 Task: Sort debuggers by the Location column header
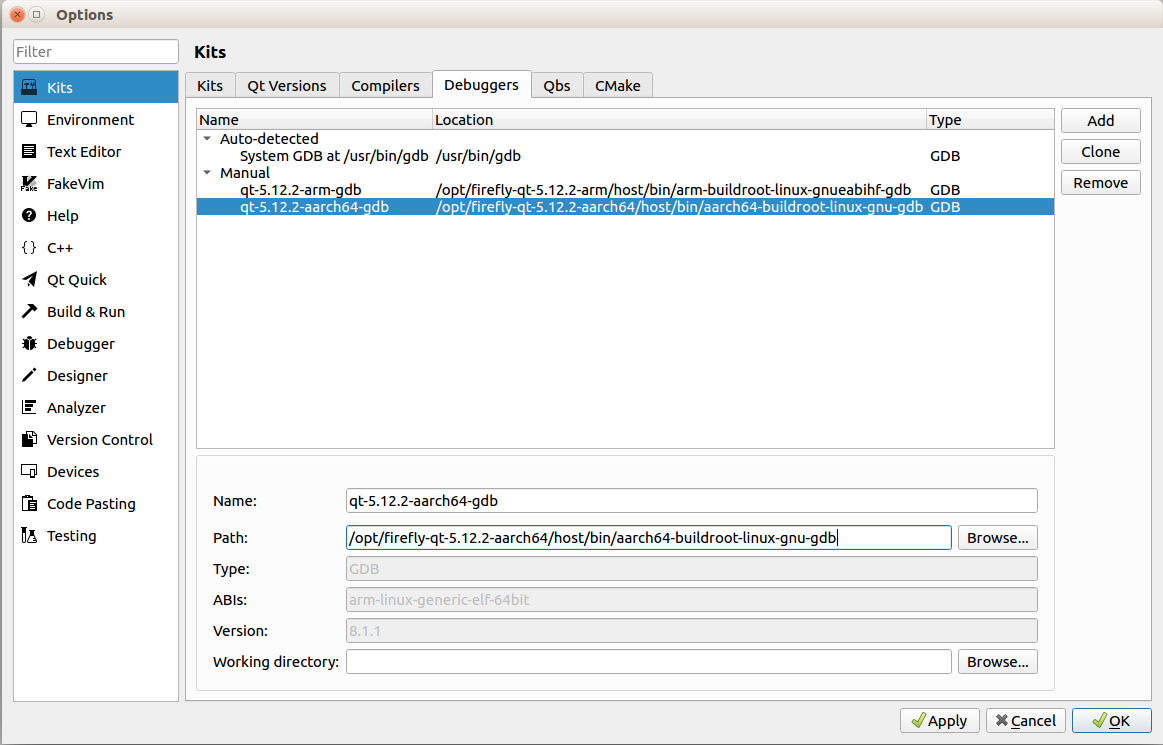[678, 120]
